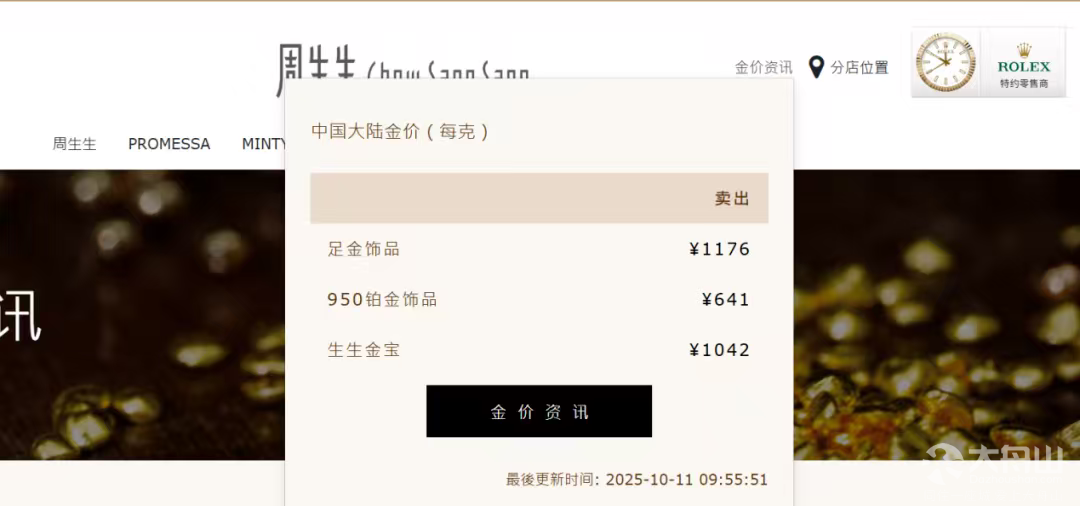
Task: Open the 分店位置 store locations link
Action: point(859,67)
